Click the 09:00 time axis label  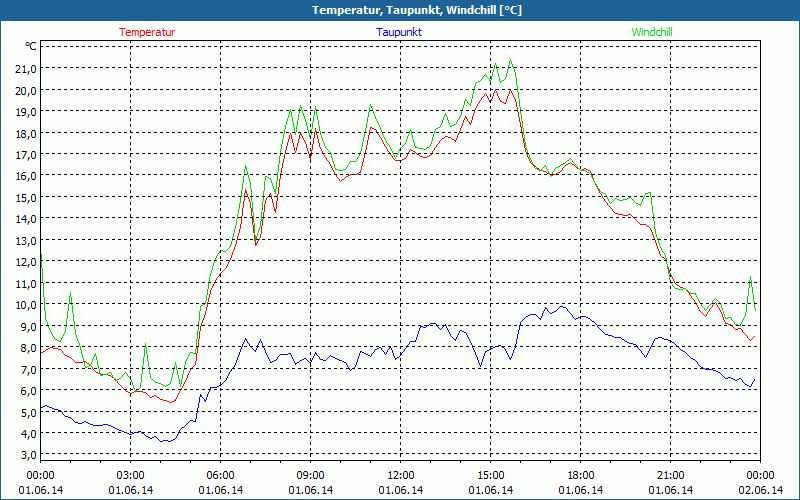click(x=311, y=476)
